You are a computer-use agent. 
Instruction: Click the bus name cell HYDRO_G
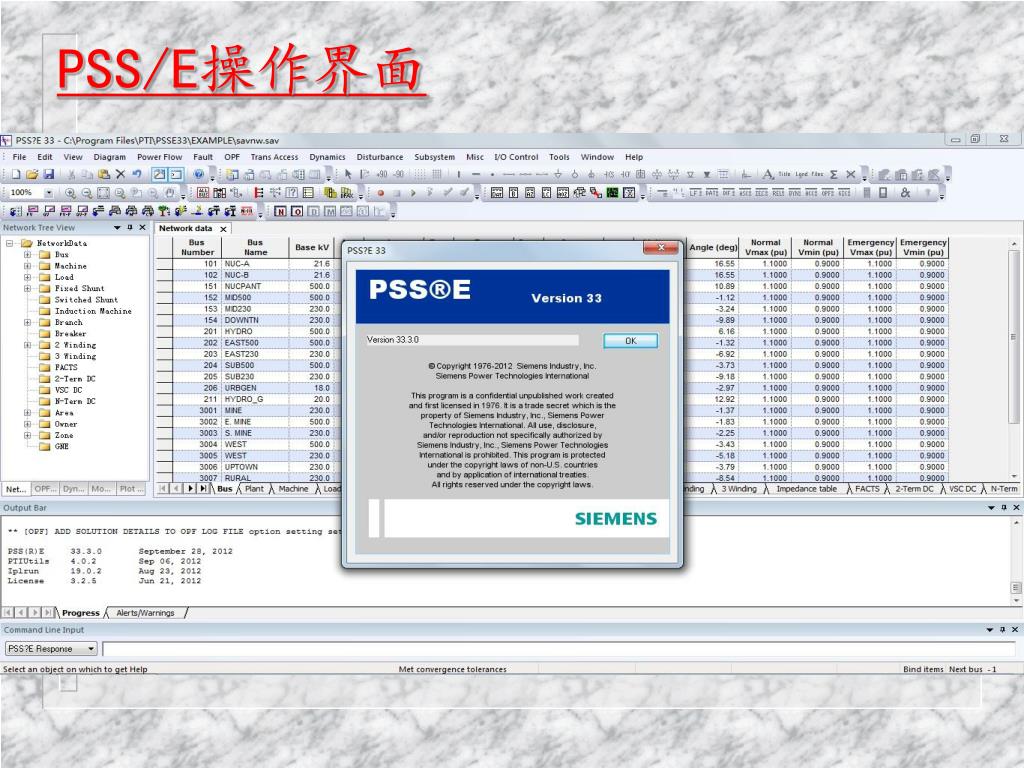[255, 399]
